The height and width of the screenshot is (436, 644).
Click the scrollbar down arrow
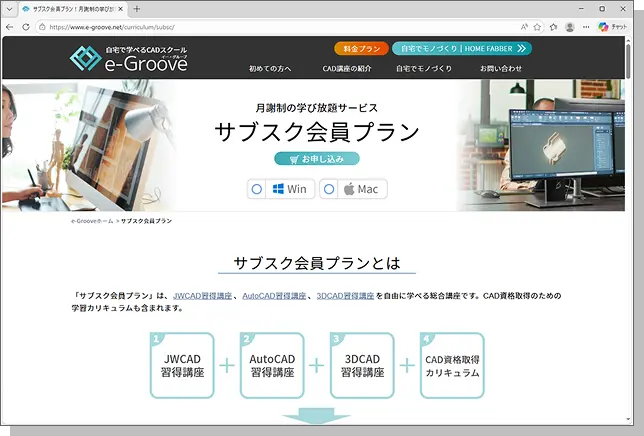tap(628, 419)
